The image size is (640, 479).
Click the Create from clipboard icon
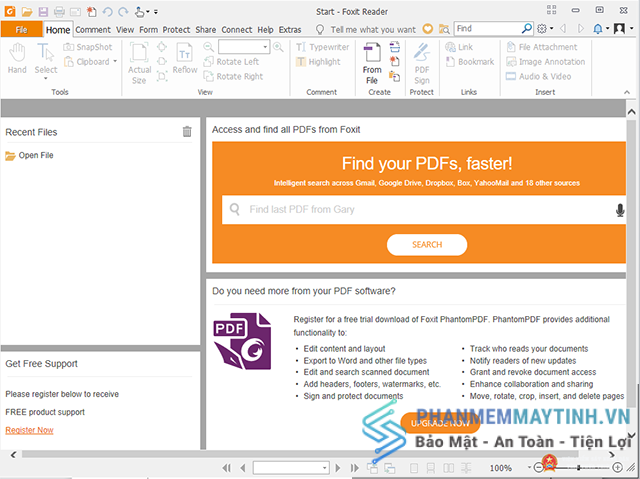coord(394,76)
